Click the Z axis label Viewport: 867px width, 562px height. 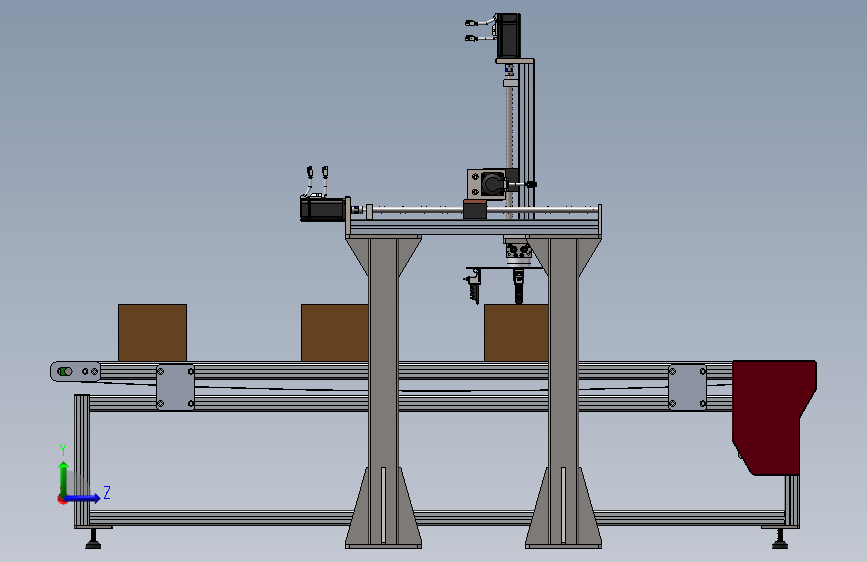click(x=107, y=492)
